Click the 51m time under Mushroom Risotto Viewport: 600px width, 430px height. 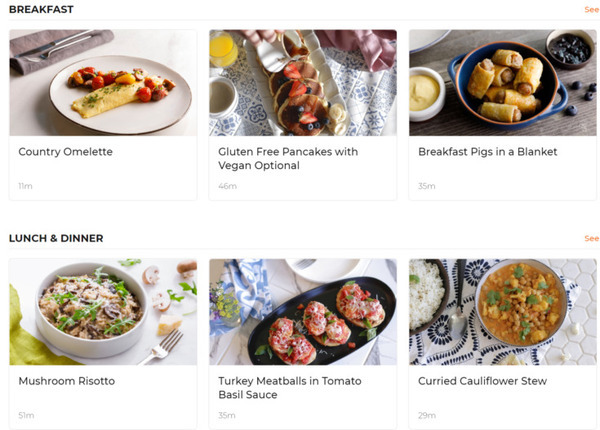point(26,415)
